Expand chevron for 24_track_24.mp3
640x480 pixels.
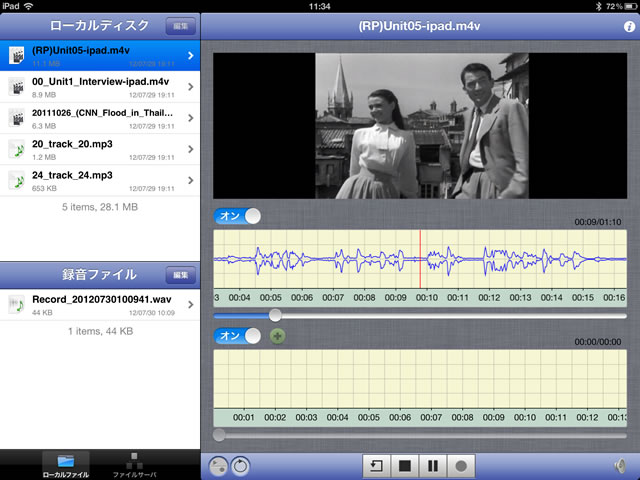coord(191,180)
